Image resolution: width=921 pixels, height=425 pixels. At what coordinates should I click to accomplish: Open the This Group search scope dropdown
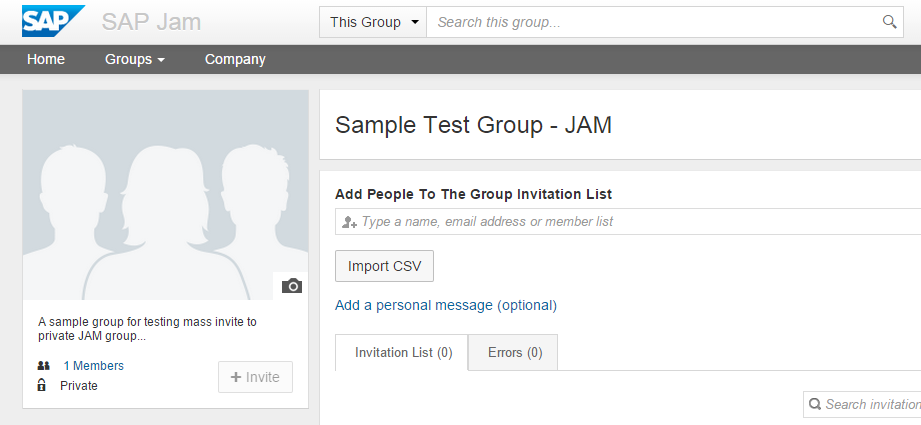(373, 22)
